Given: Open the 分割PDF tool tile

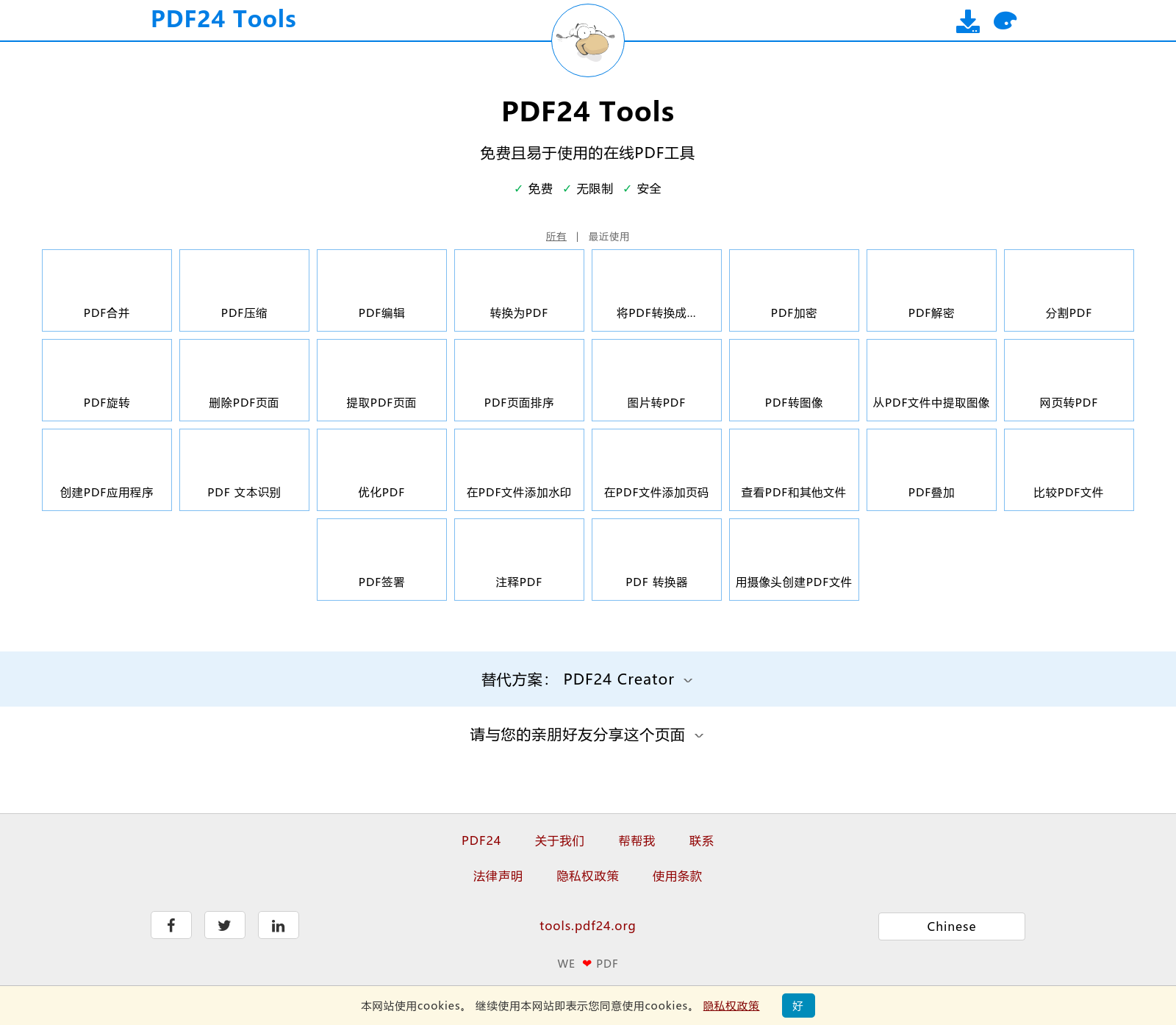Looking at the screenshot, I should coord(1069,290).
